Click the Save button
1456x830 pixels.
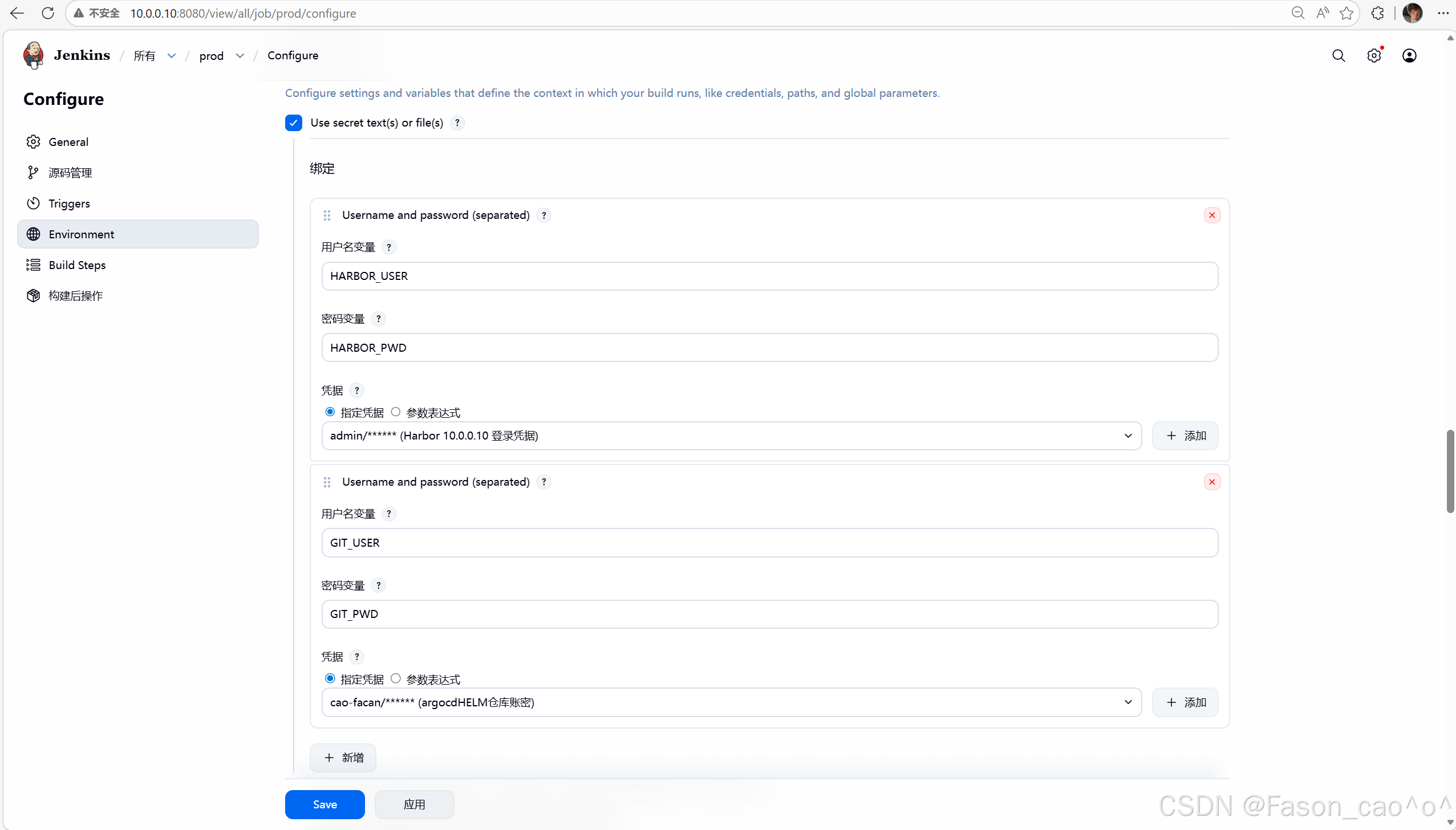(325, 804)
